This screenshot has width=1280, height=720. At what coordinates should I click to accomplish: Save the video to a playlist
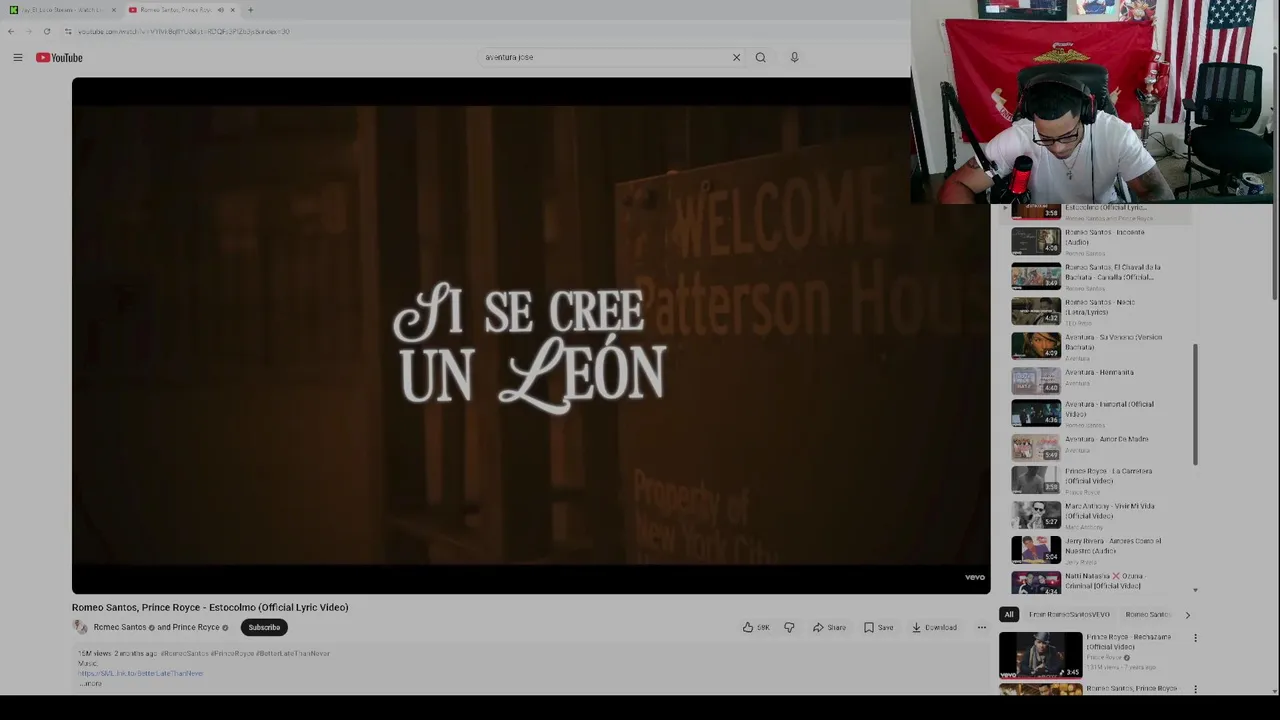coord(878,627)
